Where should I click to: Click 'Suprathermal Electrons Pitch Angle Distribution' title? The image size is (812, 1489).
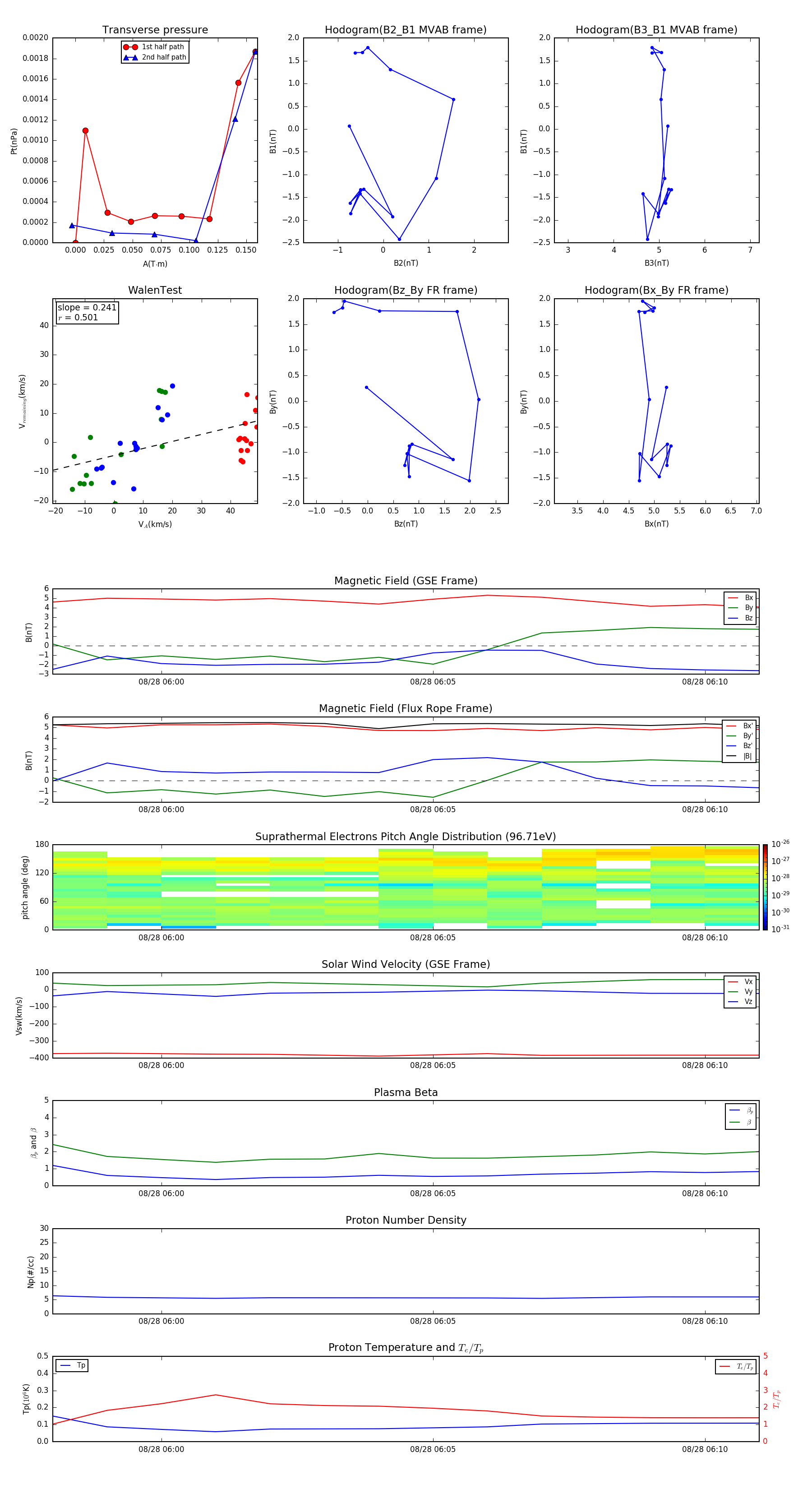point(406,837)
